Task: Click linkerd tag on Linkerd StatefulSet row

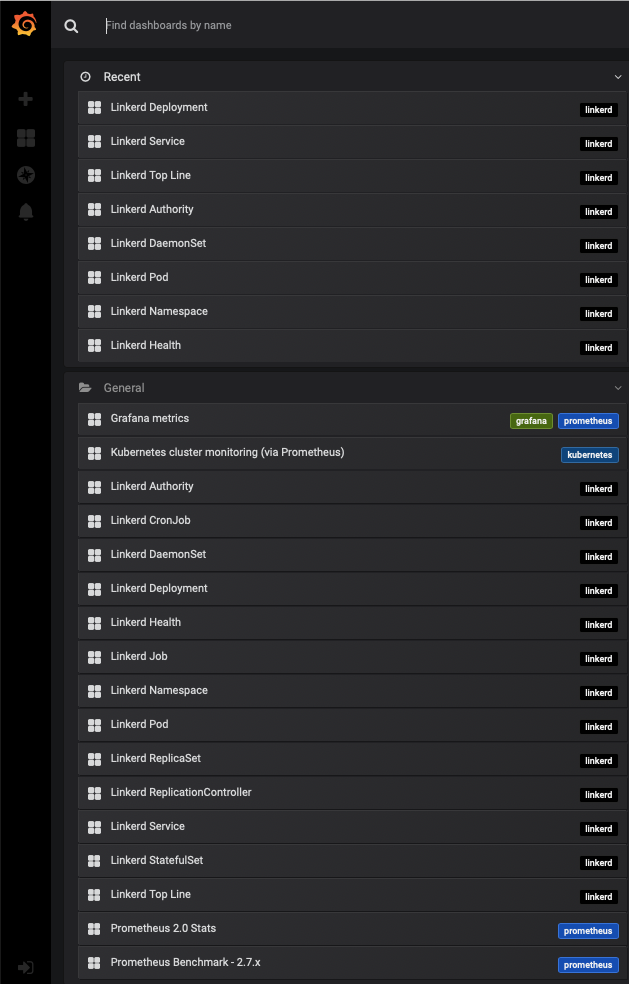Action: pyautogui.click(x=599, y=863)
